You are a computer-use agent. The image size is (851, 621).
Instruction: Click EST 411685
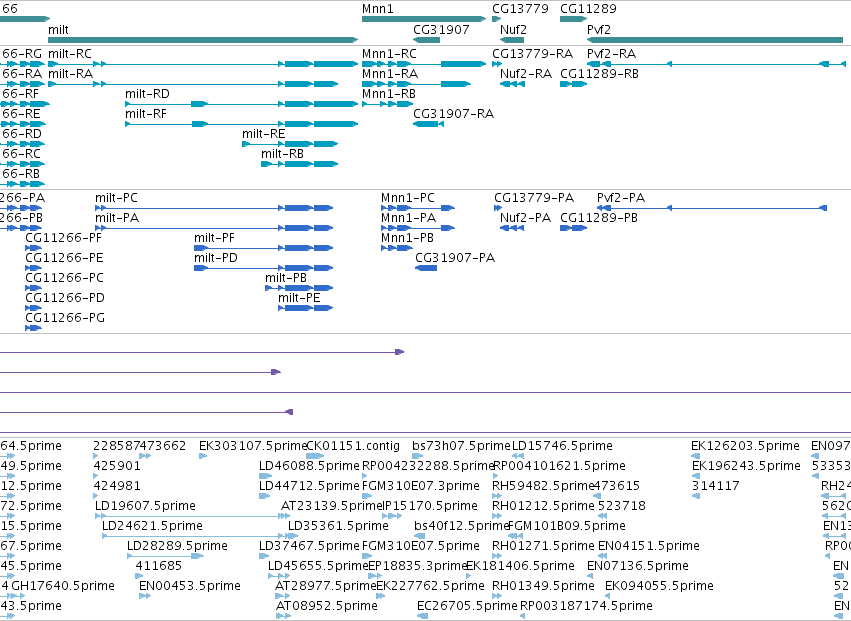(x=158, y=567)
